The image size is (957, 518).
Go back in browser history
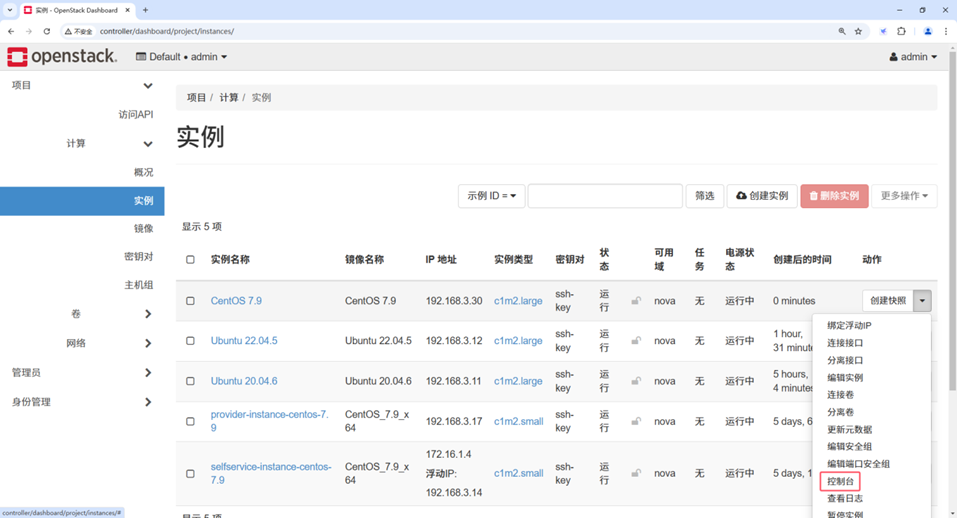(x=11, y=31)
